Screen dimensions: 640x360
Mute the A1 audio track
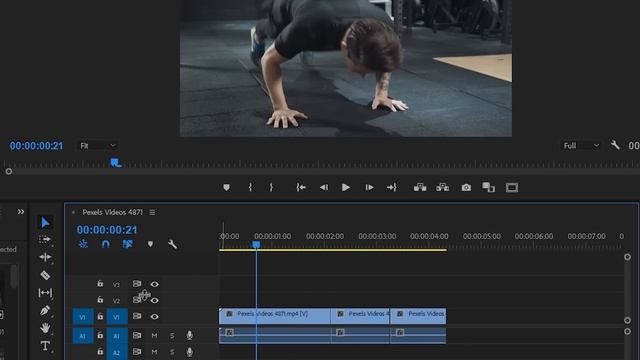154,336
